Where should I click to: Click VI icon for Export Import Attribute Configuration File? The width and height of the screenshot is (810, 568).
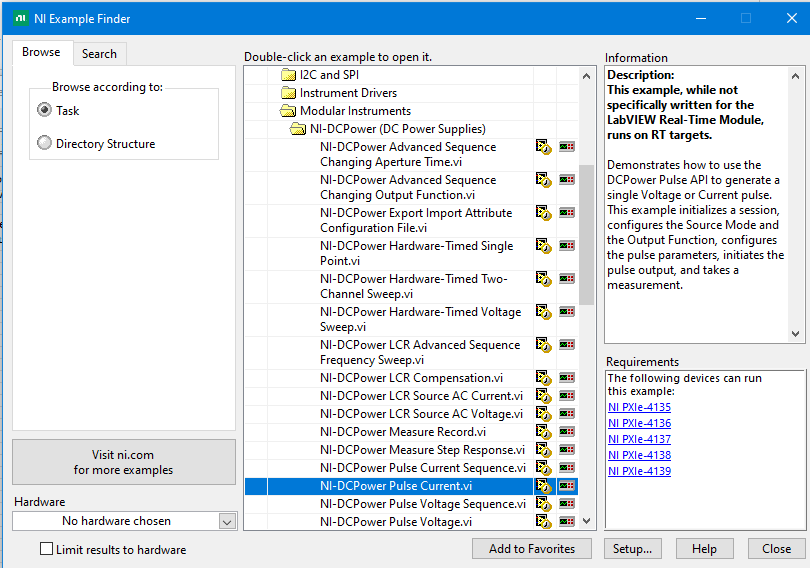pos(543,213)
